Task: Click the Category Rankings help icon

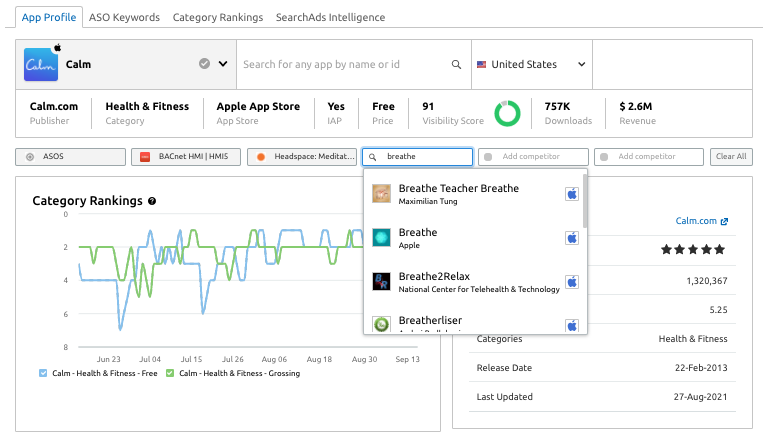Action: (152, 201)
